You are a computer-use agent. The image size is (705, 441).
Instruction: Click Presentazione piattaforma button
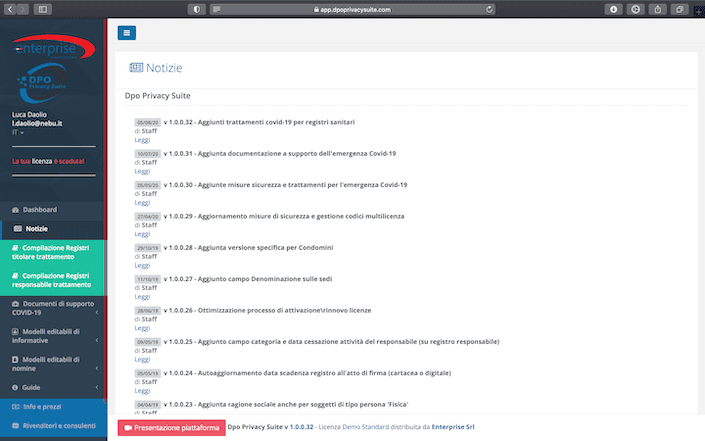[x=171, y=428]
